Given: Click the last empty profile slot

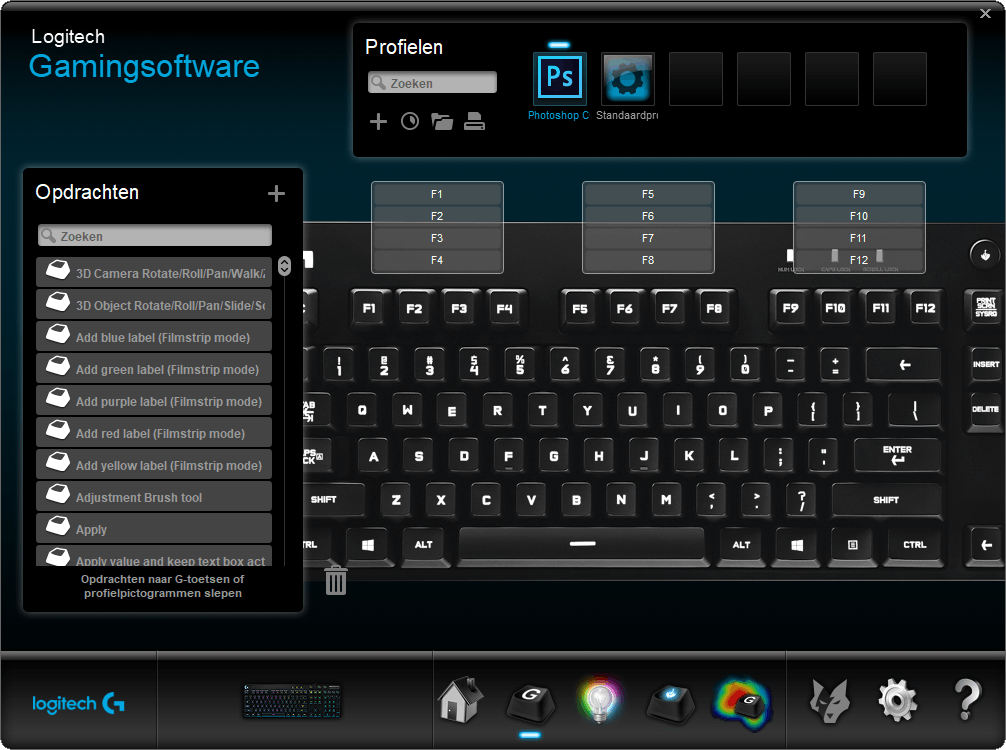Looking at the screenshot, I should [900, 79].
